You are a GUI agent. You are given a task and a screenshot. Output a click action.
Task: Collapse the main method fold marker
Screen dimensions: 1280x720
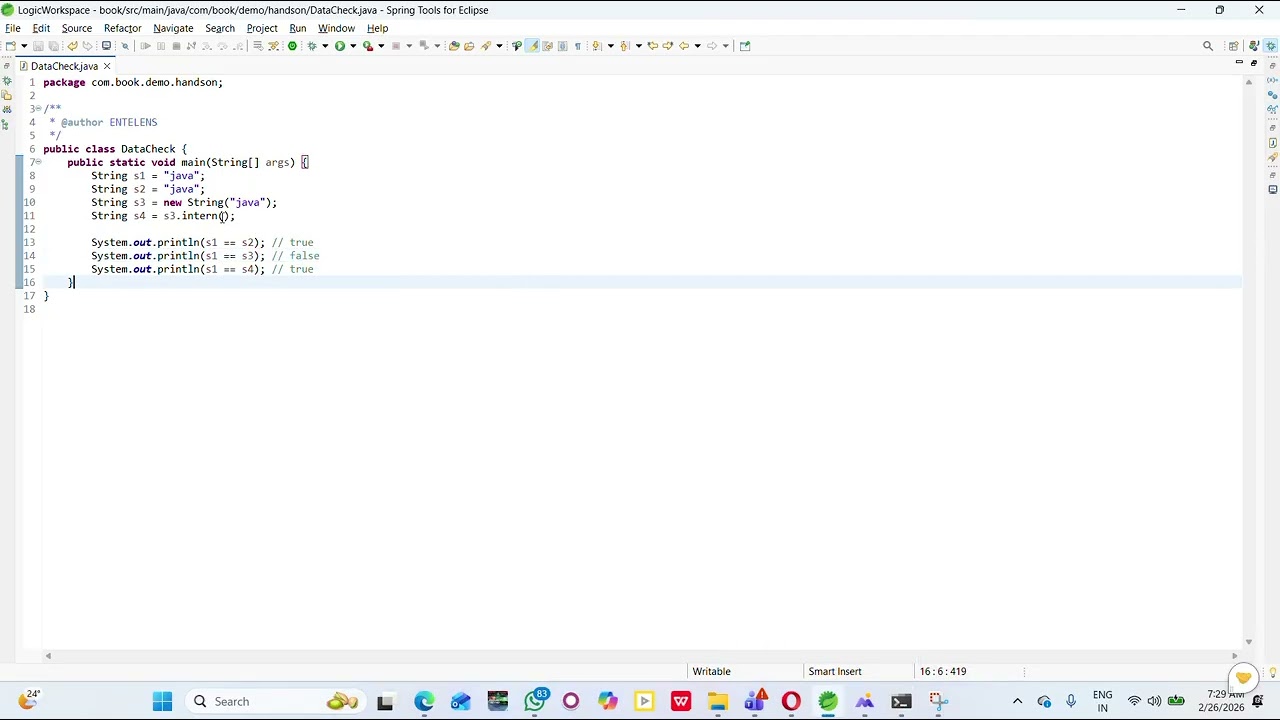38,162
